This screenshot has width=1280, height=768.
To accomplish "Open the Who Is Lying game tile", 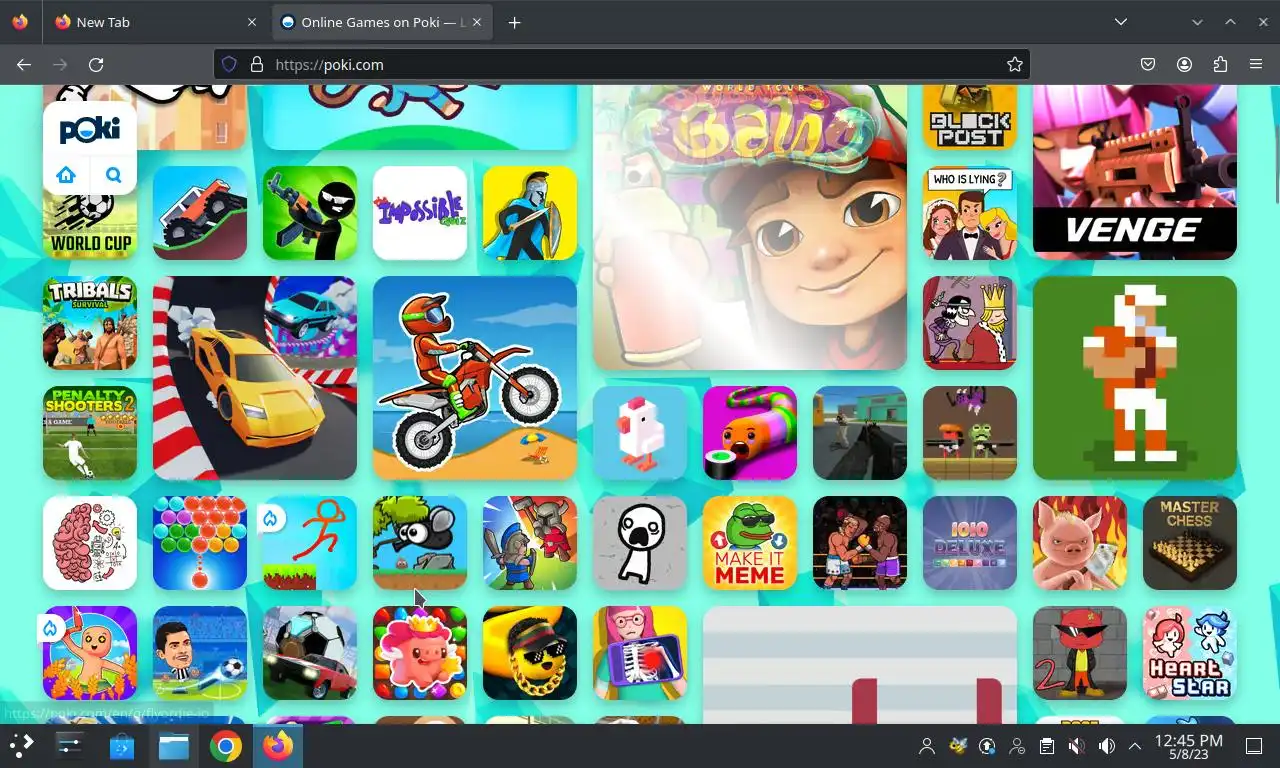I will pos(970,213).
